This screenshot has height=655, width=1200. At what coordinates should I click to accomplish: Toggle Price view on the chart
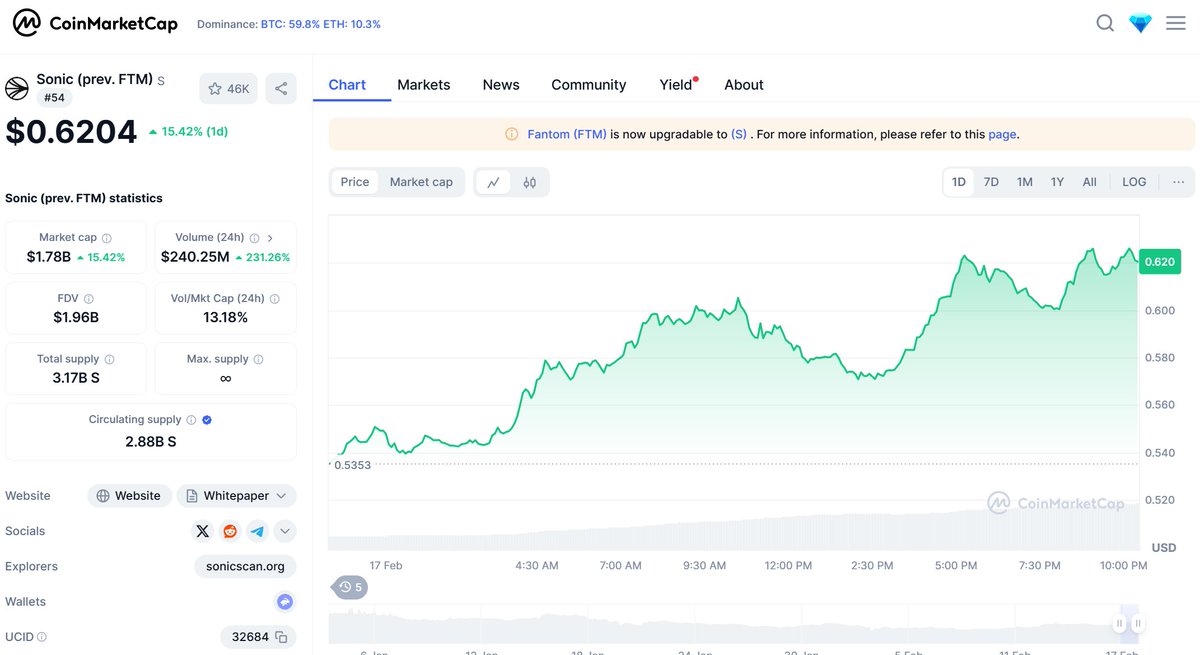[354, 182]
